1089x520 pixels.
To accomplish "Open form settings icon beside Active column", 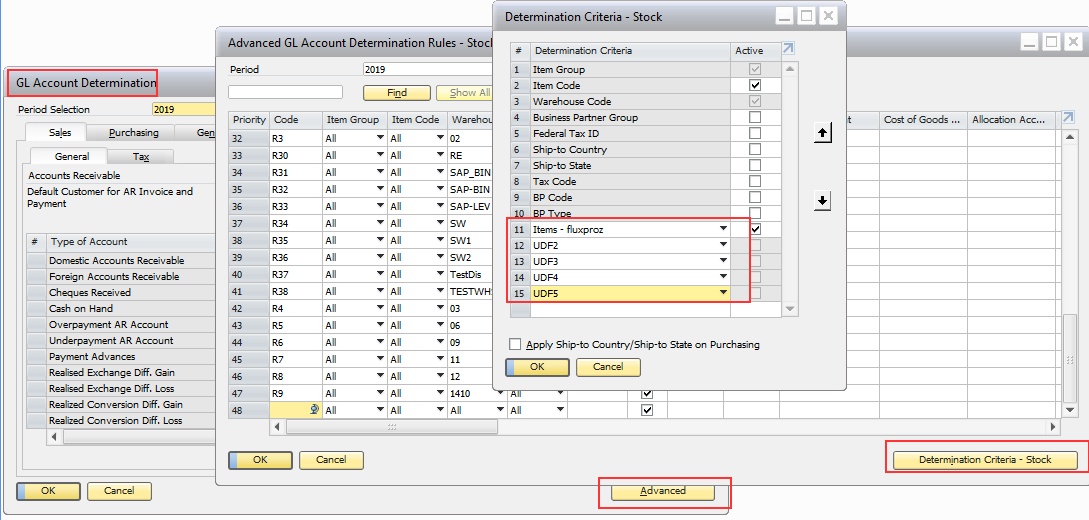I will [x=788, y=50].
